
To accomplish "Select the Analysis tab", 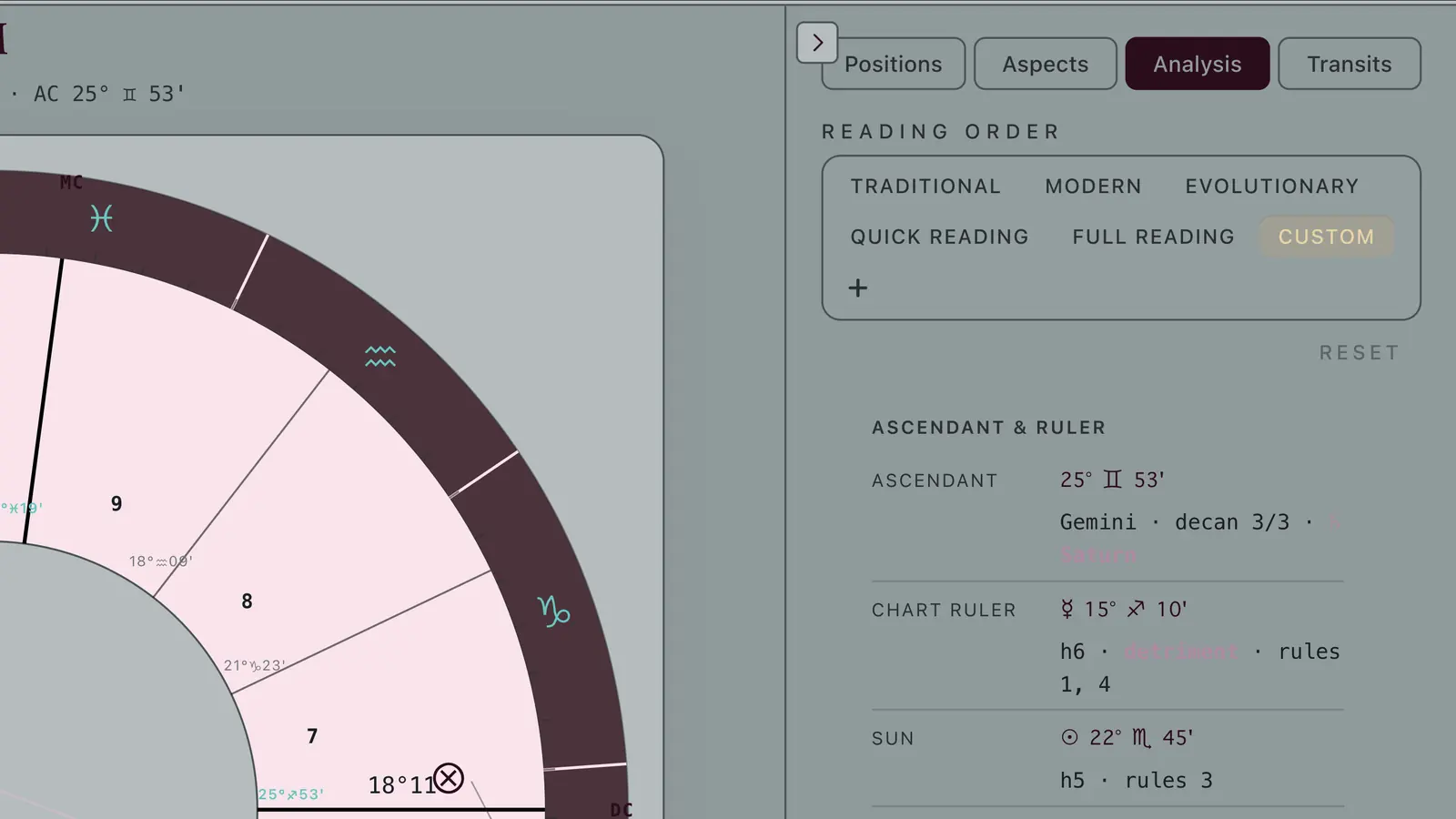I will click(x=1198, y=64).
